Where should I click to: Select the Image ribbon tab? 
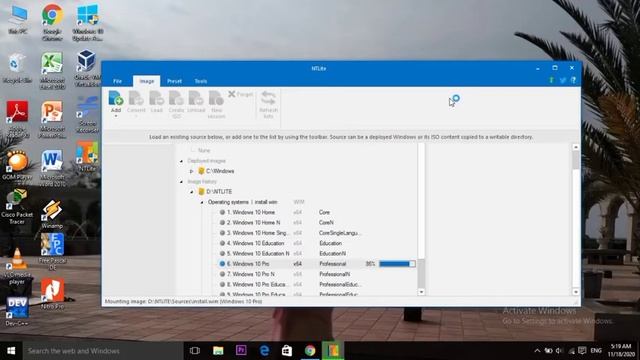click(x=147, y=81)
